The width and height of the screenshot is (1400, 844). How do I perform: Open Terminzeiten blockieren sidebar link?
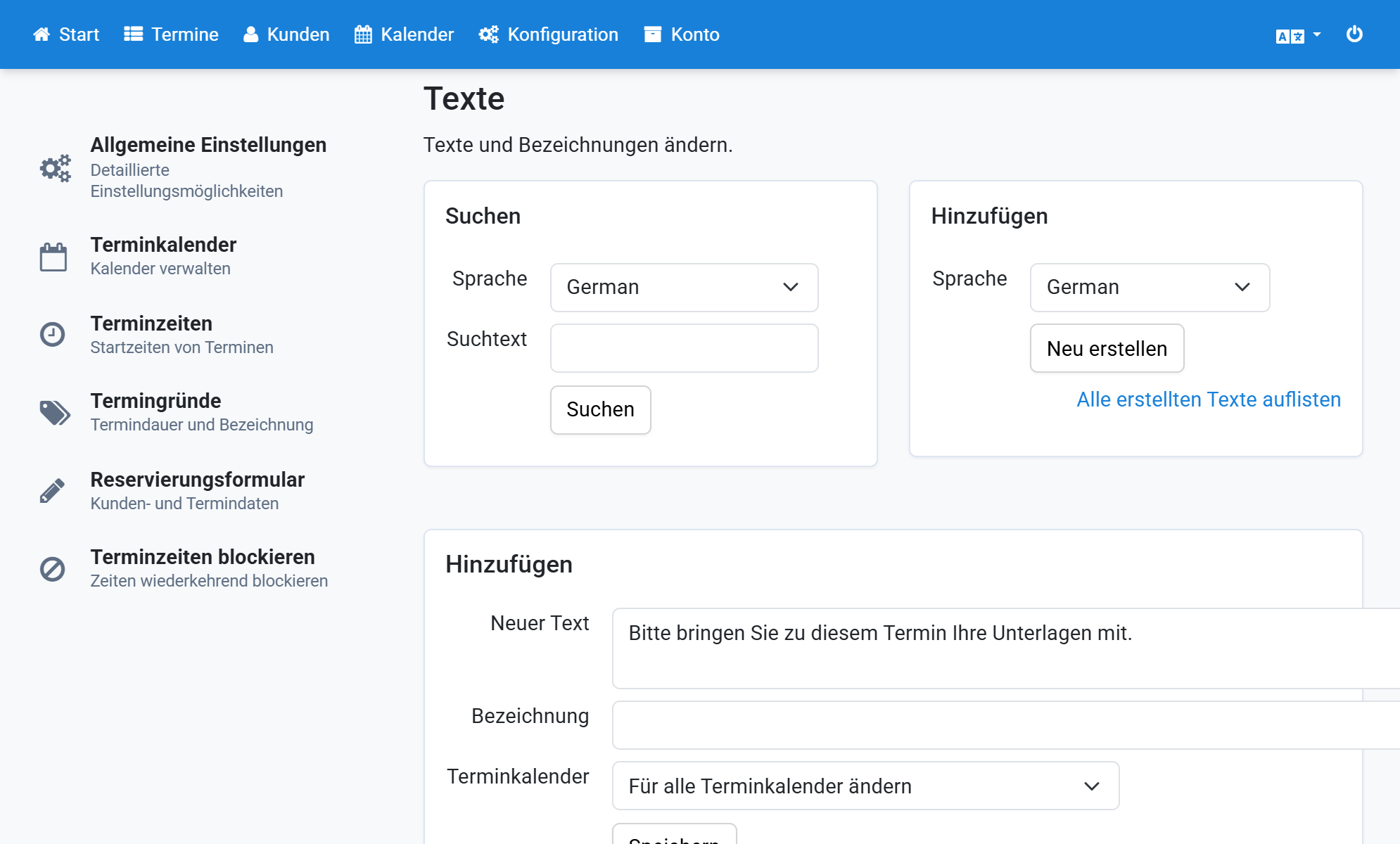pos(203,557)
